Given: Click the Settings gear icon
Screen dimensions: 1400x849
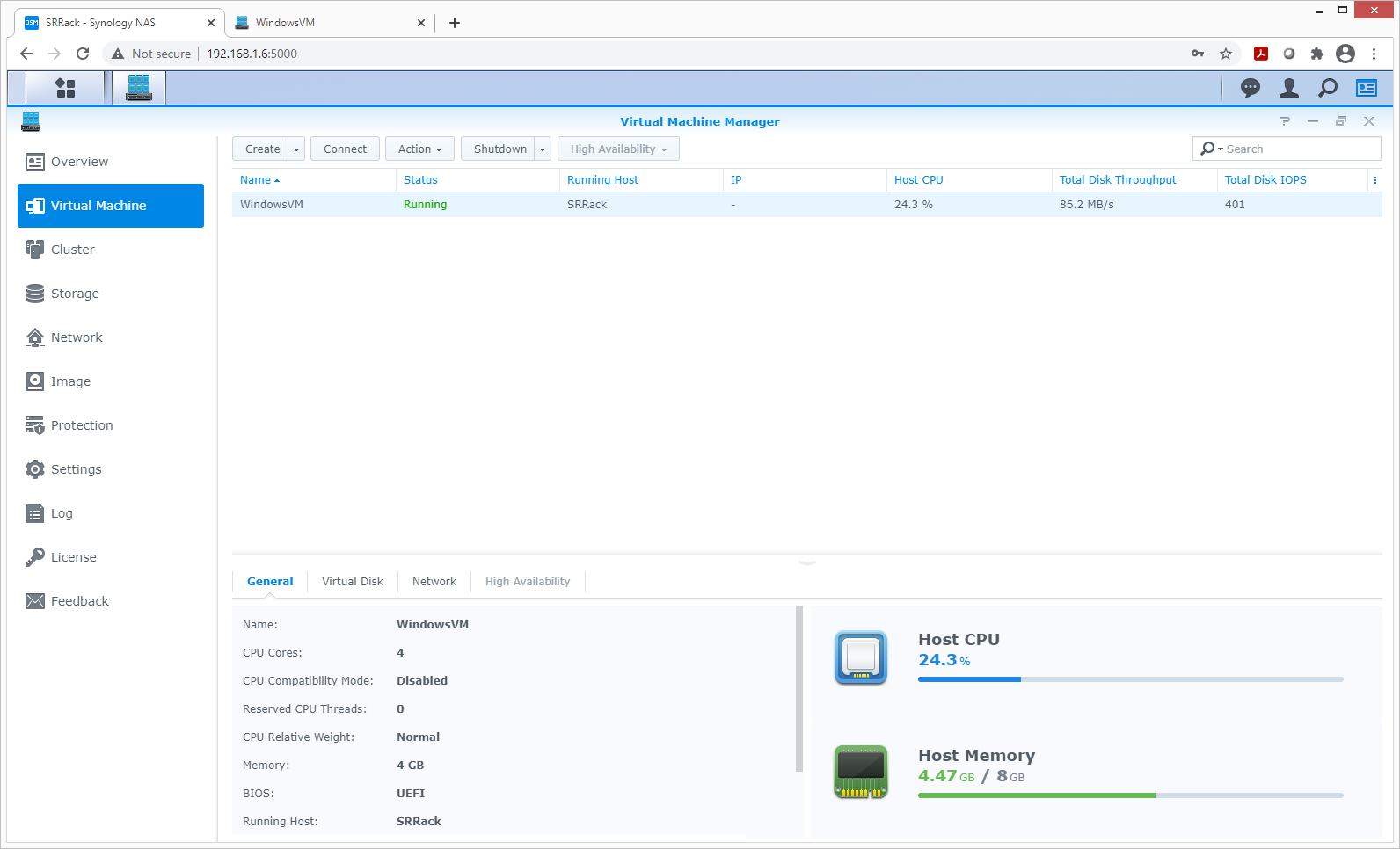Looking at the screenshot, I should (35, 469).
